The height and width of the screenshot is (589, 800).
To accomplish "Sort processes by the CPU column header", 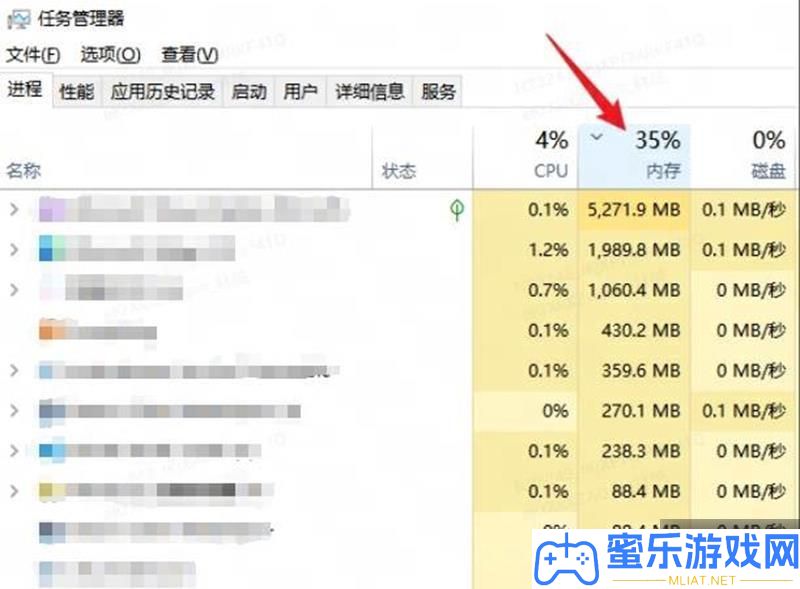I will 526,156.
